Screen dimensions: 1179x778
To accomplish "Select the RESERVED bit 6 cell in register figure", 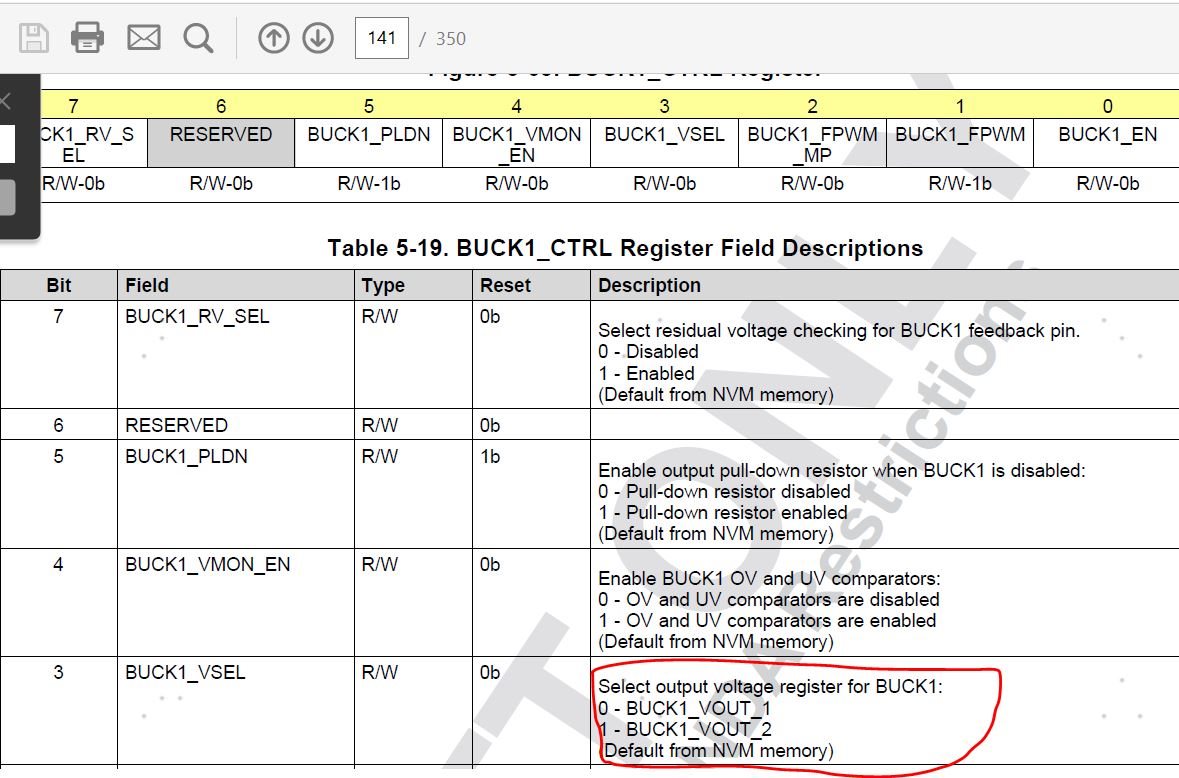I will [x=221, y=144].
